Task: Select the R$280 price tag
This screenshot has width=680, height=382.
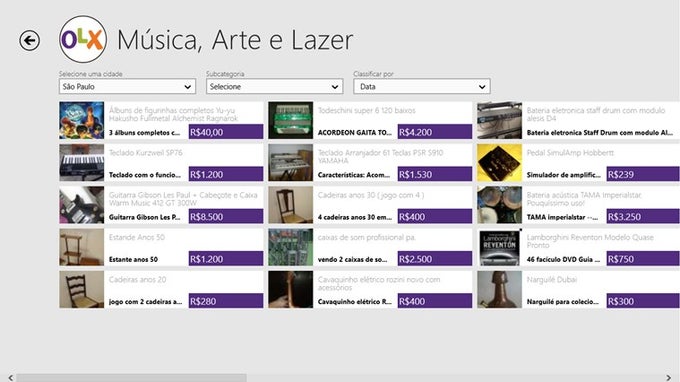Action: coord(226,301)
